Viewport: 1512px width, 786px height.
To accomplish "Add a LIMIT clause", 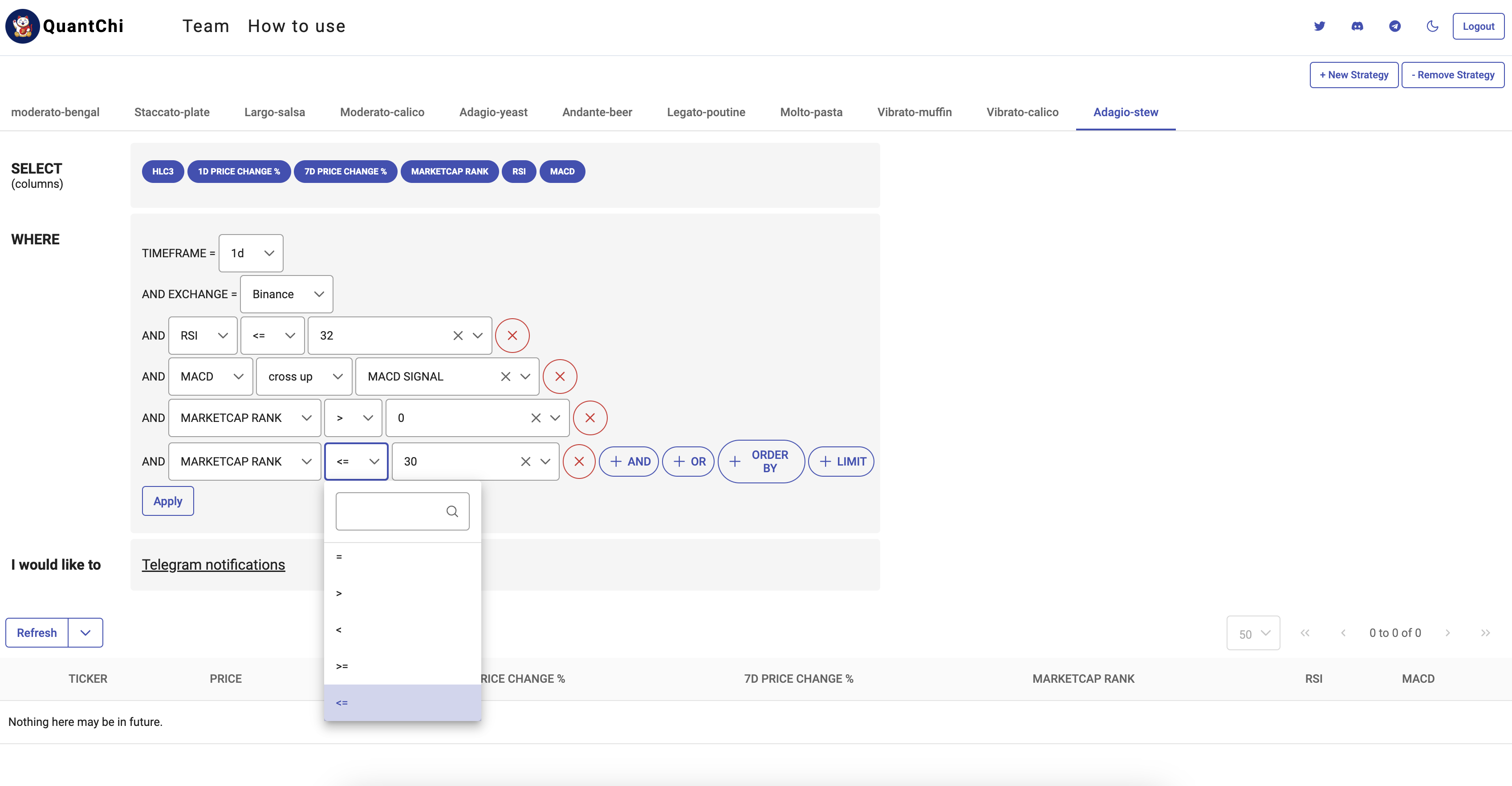I will click(841, 462).
